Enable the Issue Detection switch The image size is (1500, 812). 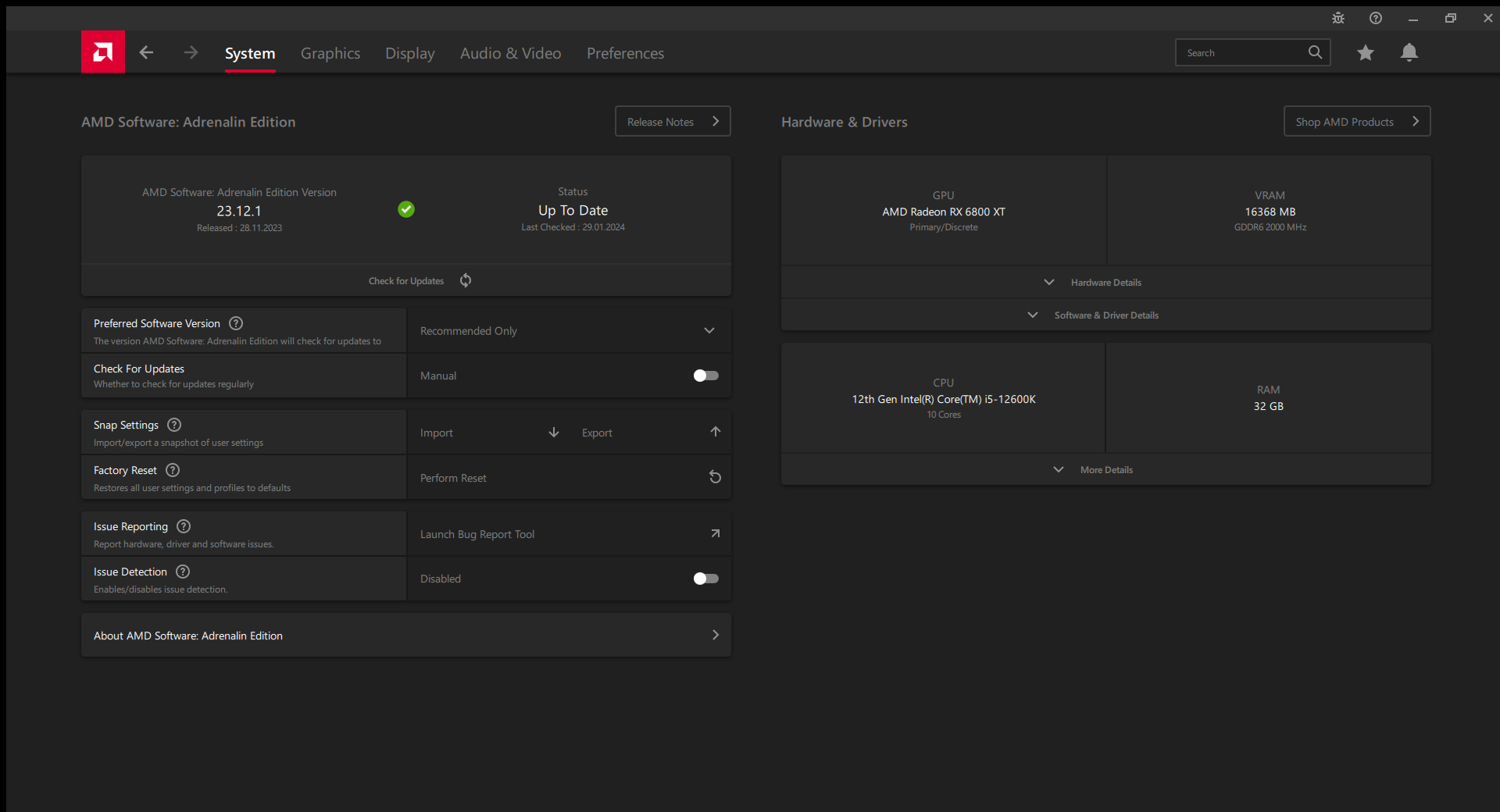tap(705, 579)
